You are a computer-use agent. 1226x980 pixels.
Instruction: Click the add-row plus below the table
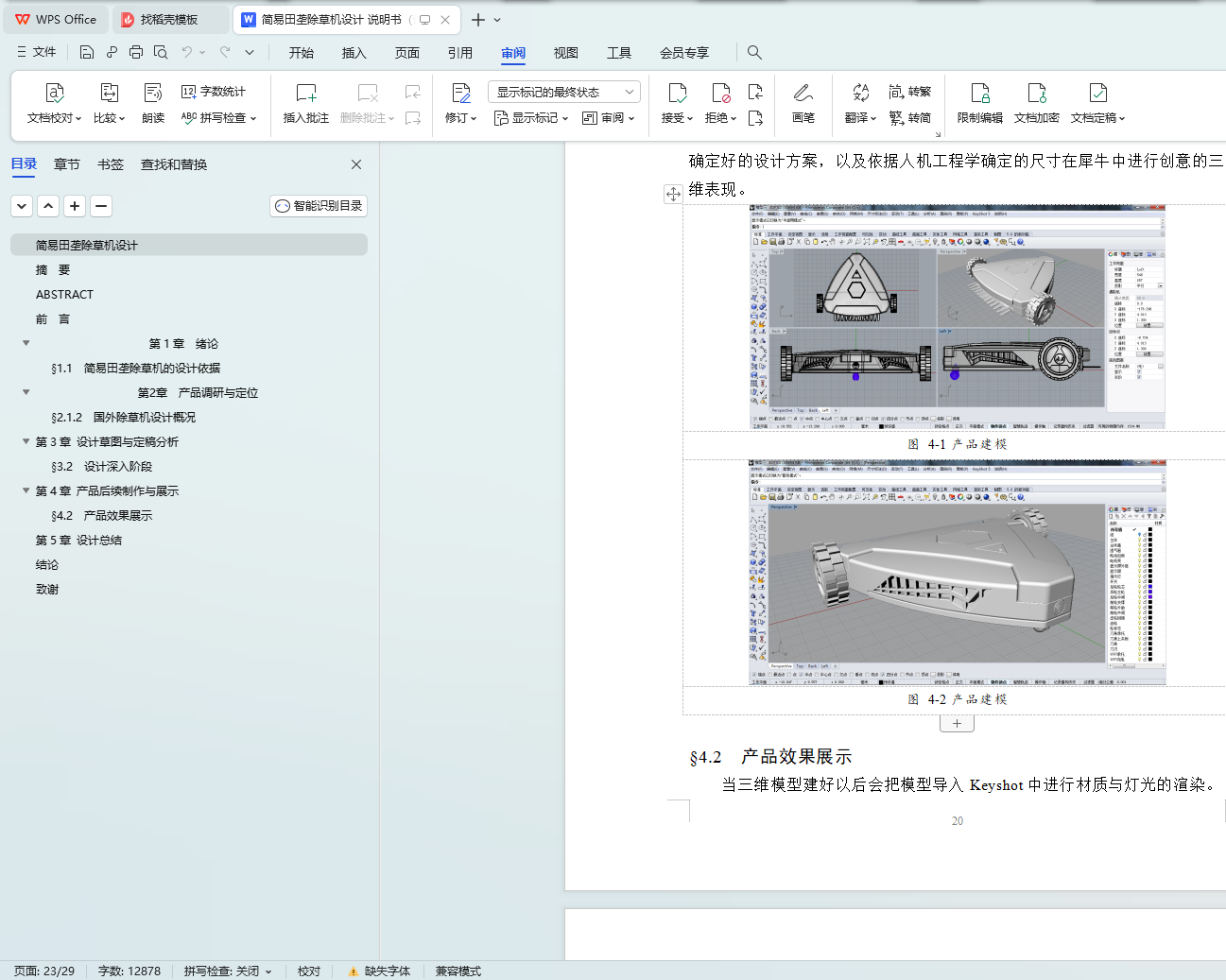(957, 723)
